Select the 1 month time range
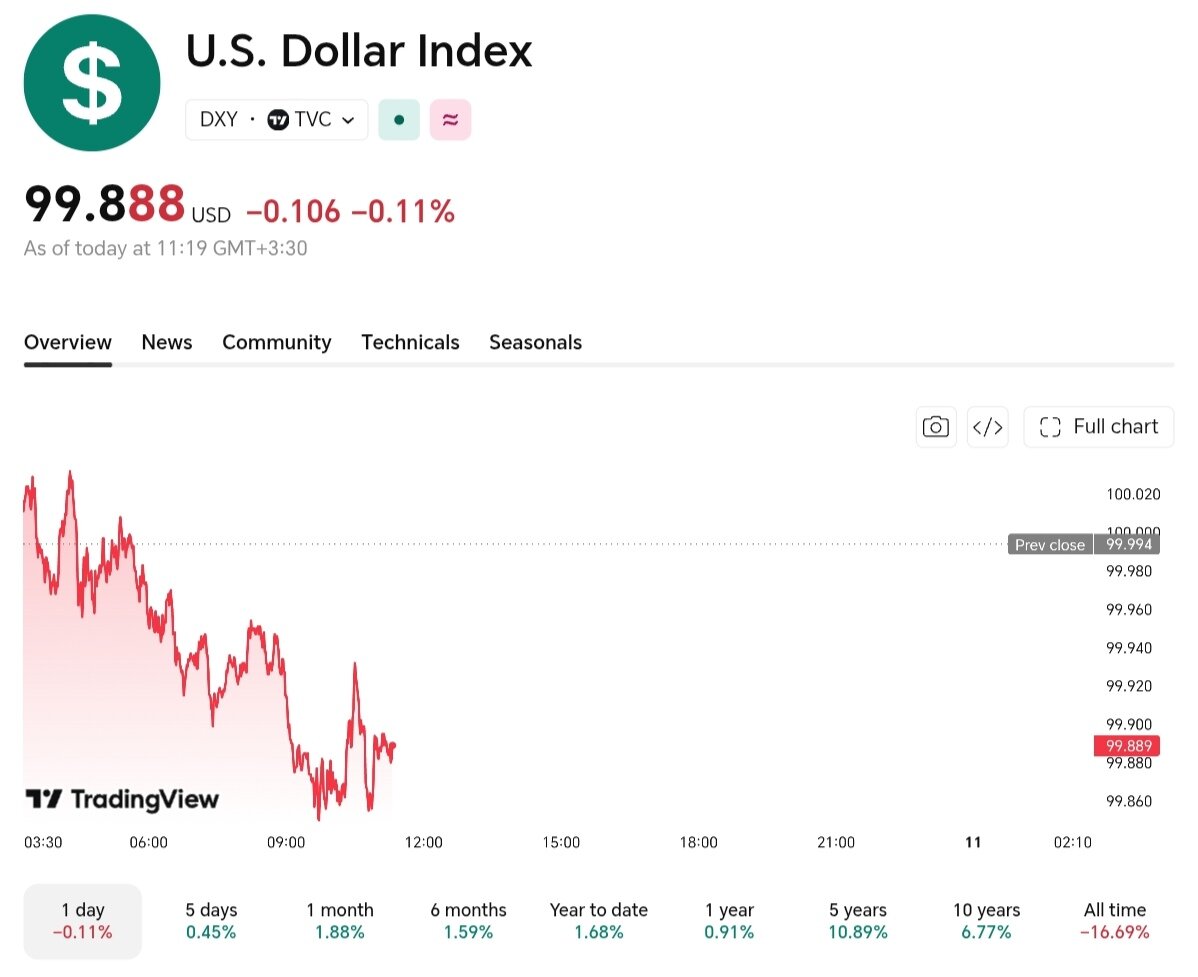The height and width of the screenshot is (977, 1198). (x=340, y=920)
